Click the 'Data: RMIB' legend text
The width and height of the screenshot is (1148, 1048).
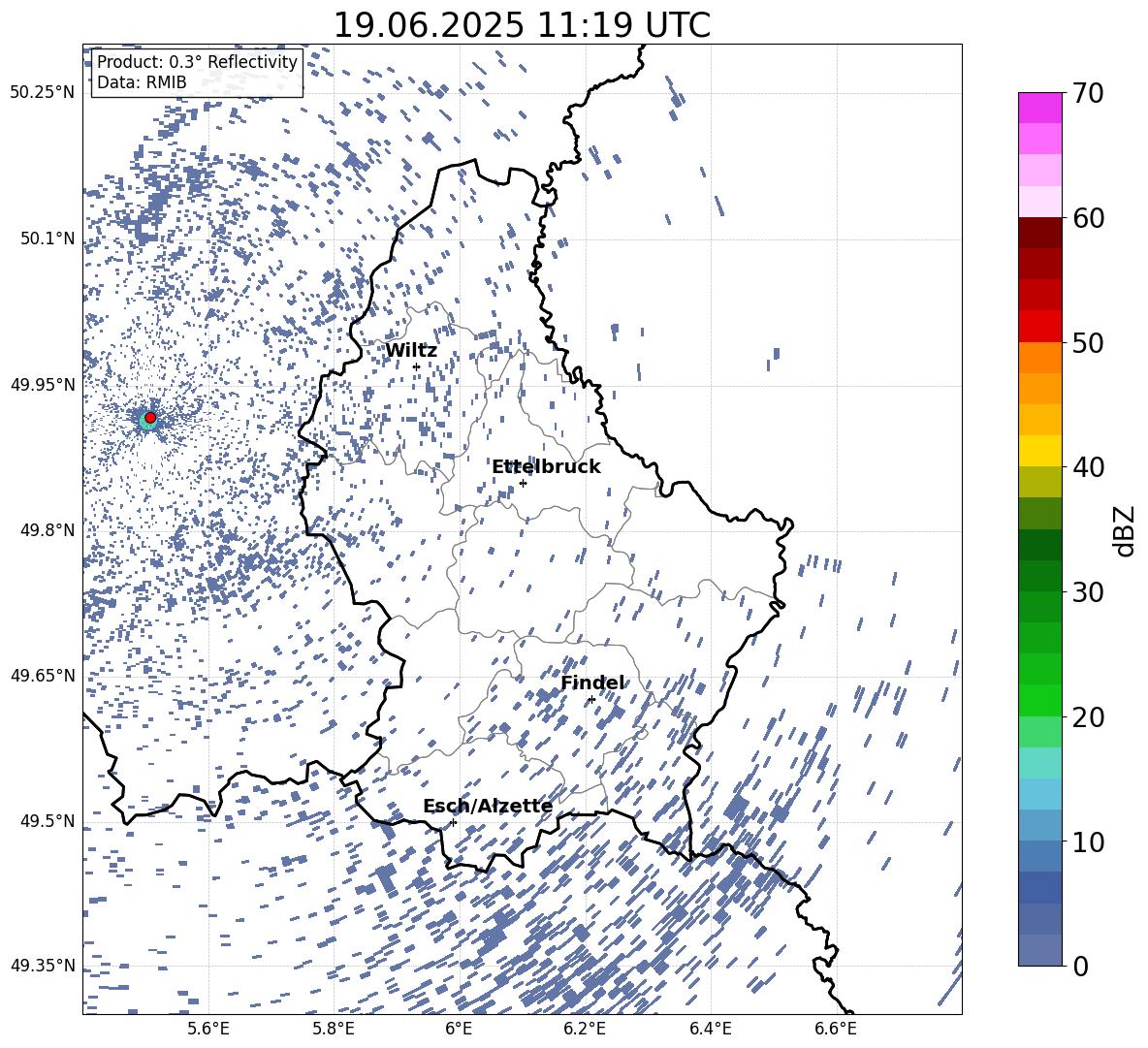click(x=142, y=82)
